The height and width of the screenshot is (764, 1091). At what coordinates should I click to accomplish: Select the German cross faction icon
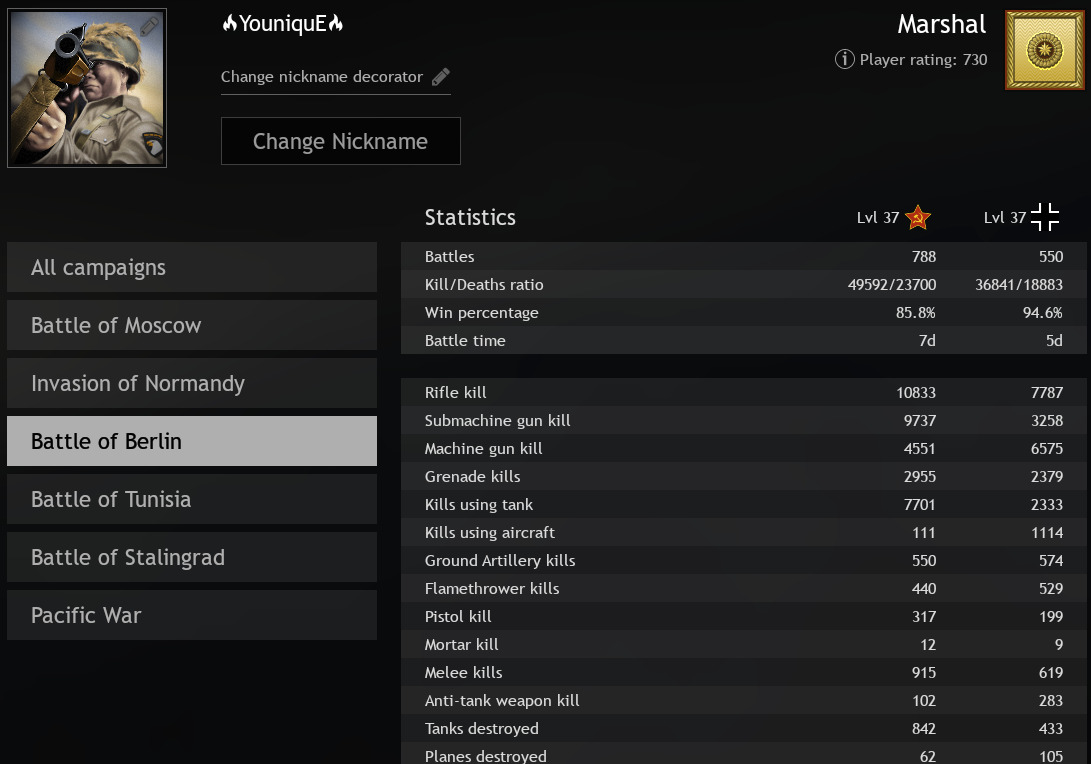pos(1045,217)
